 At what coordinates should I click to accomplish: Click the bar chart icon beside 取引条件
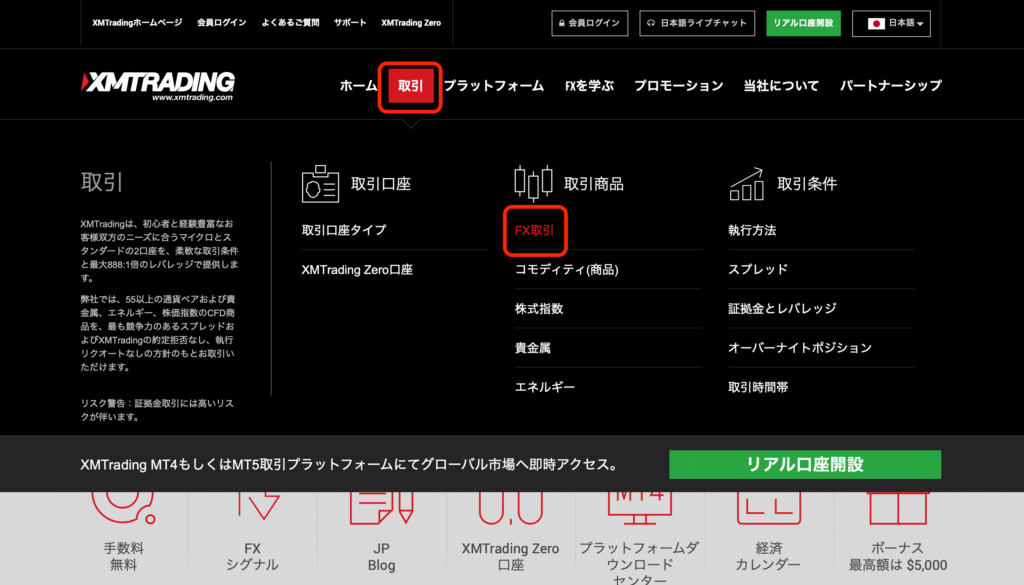point(746,184)
